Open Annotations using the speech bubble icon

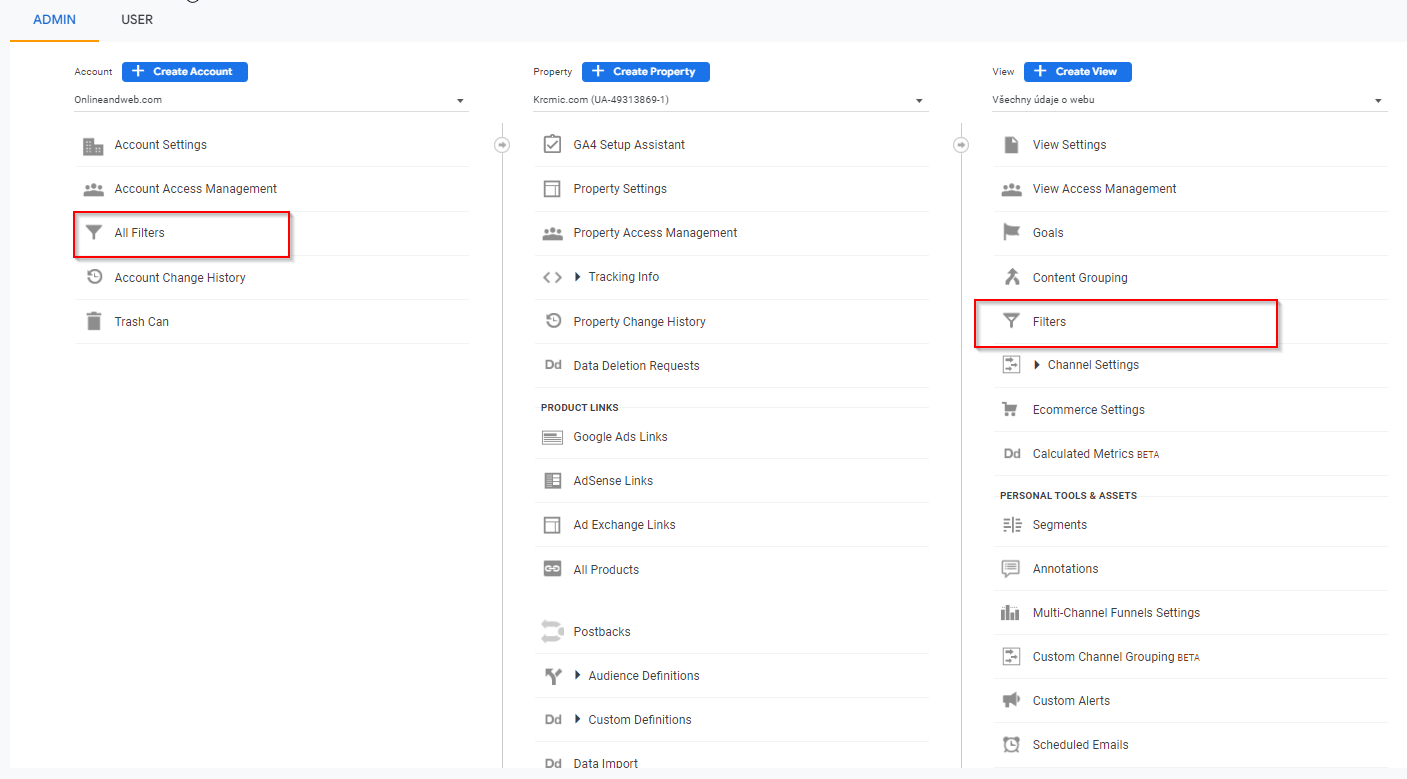[x=1012, y=568]
